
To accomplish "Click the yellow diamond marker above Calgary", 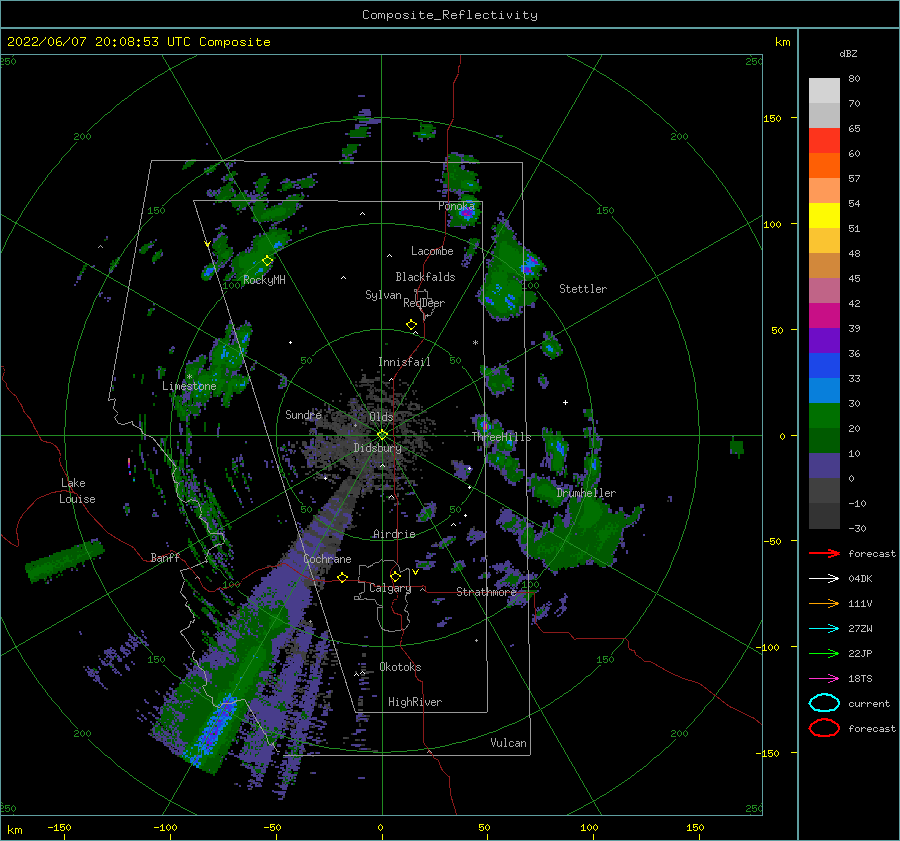I will click(x=395, y=576).
